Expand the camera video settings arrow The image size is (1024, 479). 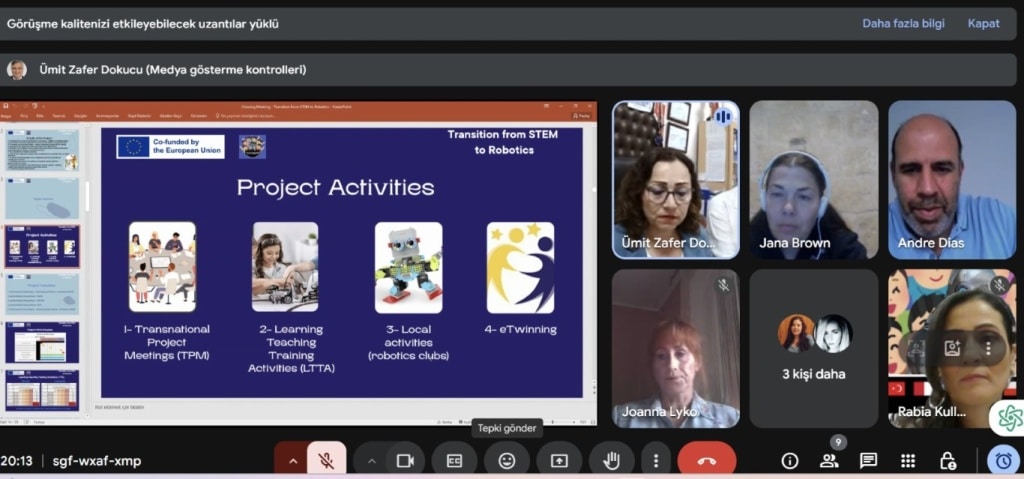click(x=371, y=460)
